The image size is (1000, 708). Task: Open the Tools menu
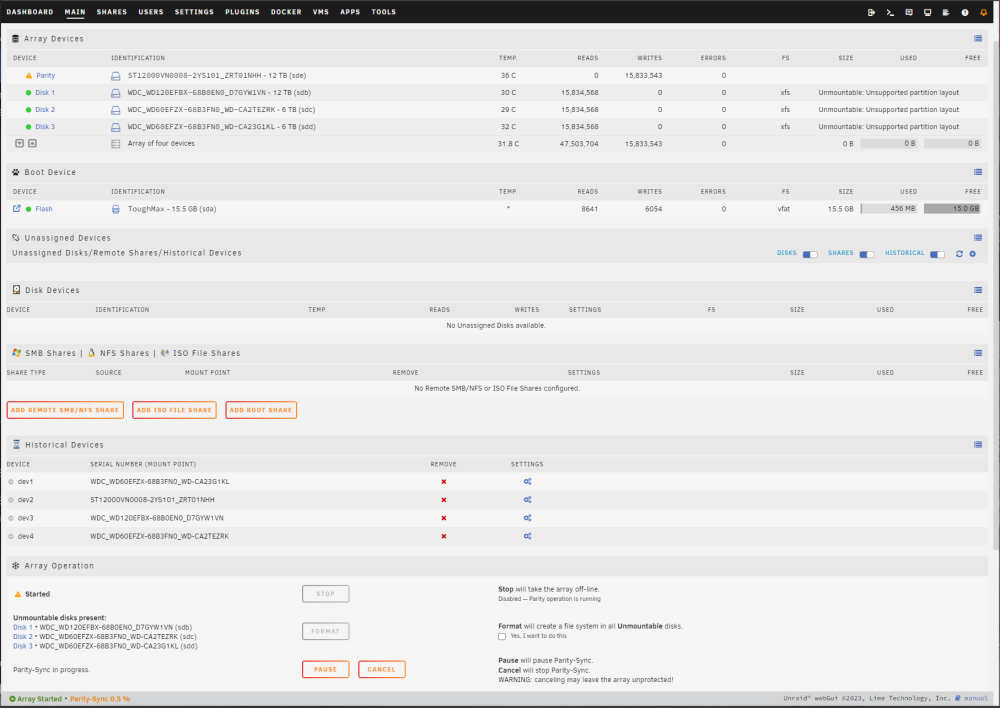pos(384,12)
